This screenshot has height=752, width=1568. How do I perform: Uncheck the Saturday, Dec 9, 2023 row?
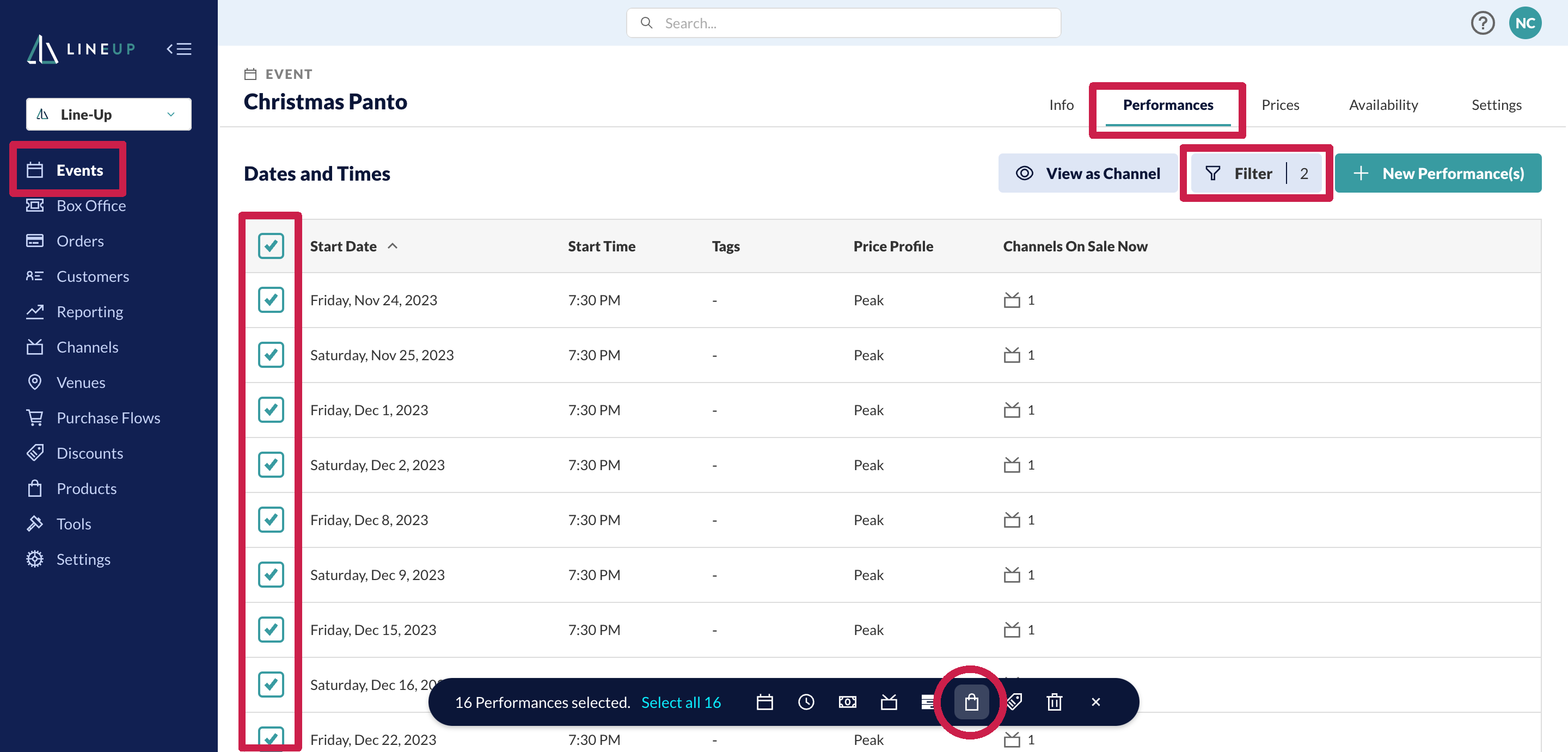pos(271,575)
